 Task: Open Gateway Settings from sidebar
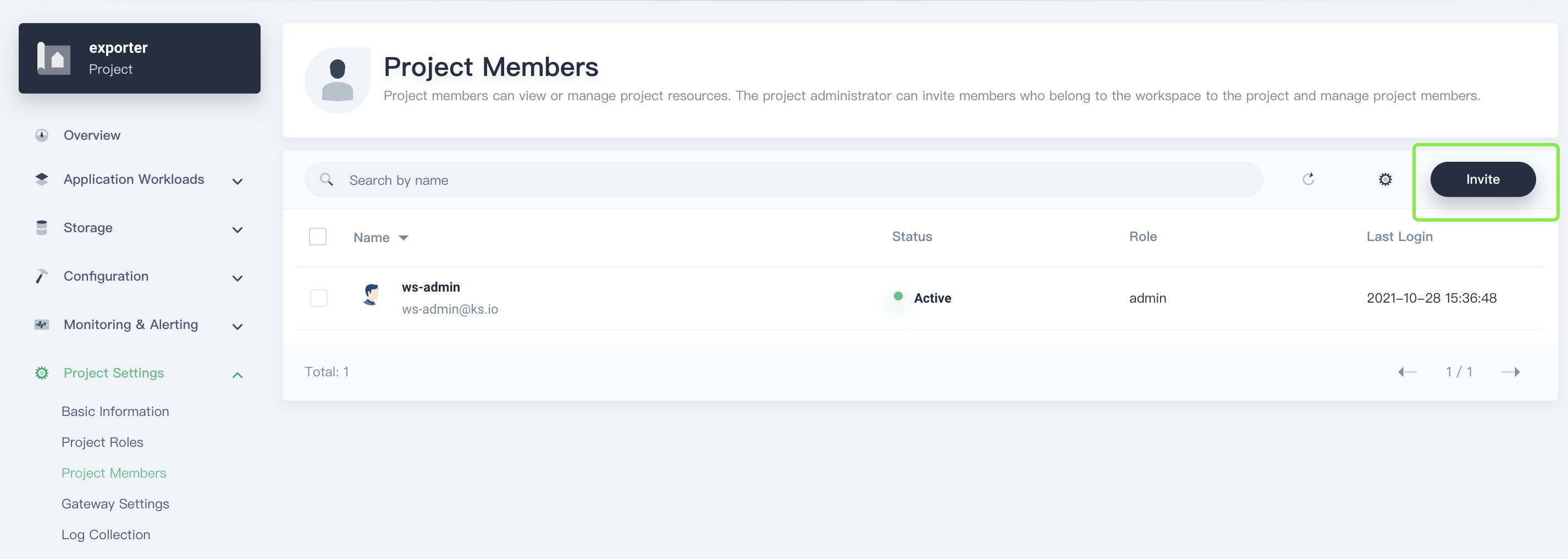[x=115, y=503]
